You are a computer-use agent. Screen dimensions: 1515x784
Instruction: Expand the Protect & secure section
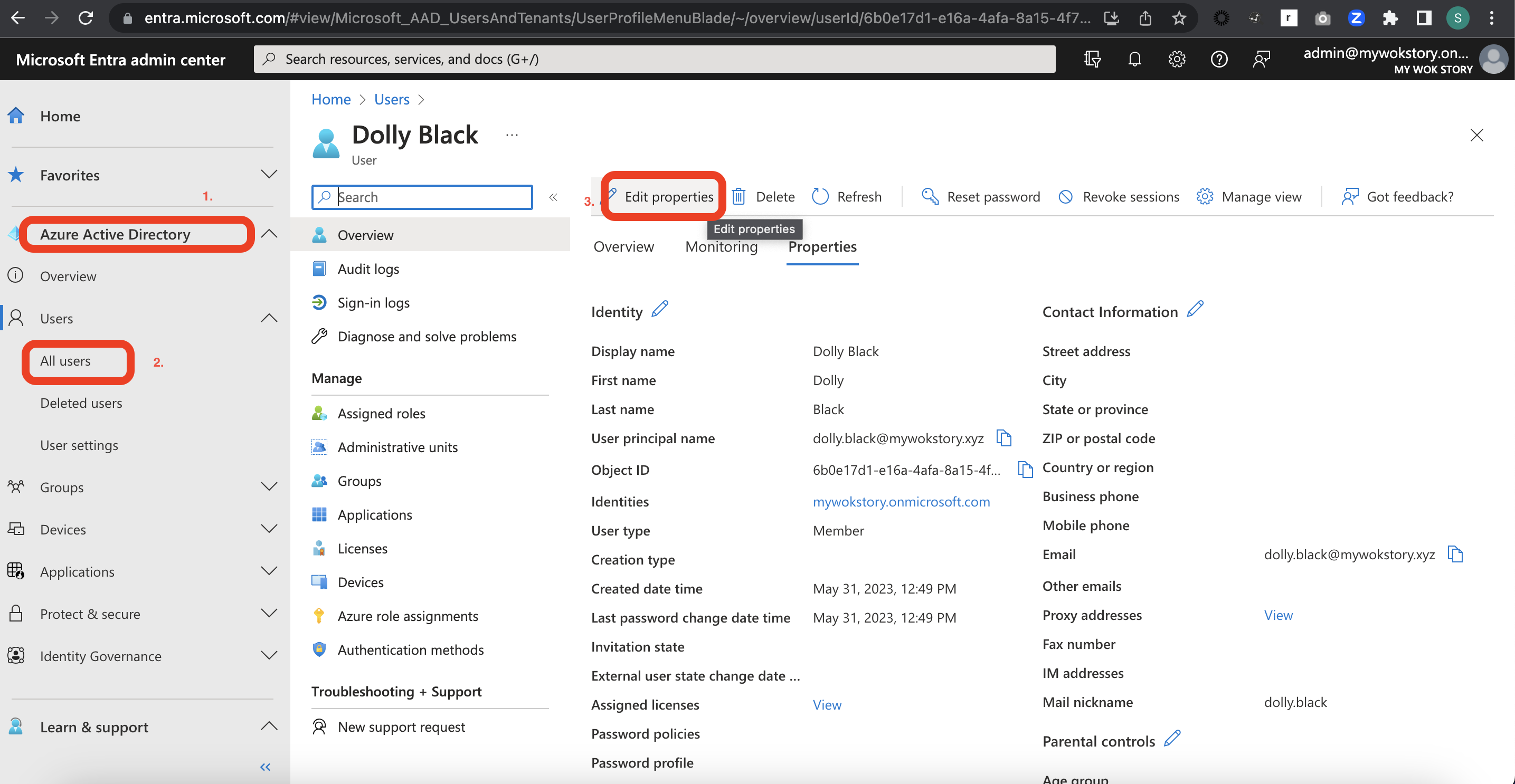pyautogui.click(x=269, y=613)
